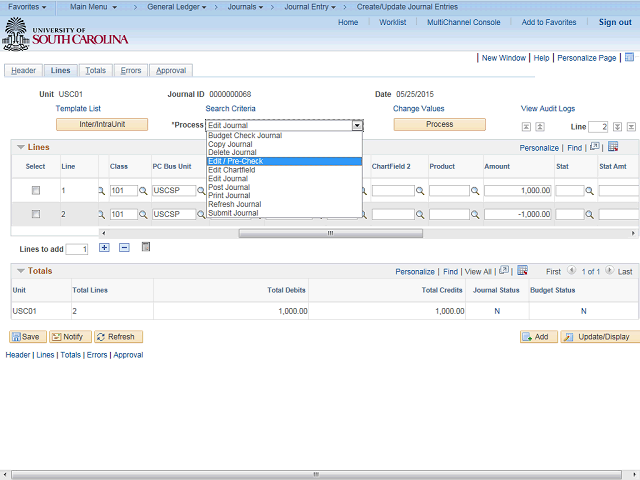Viewport: 640px width, 480px height.
Task: Click the Lines grid download icon
Action: pos(613,147)
